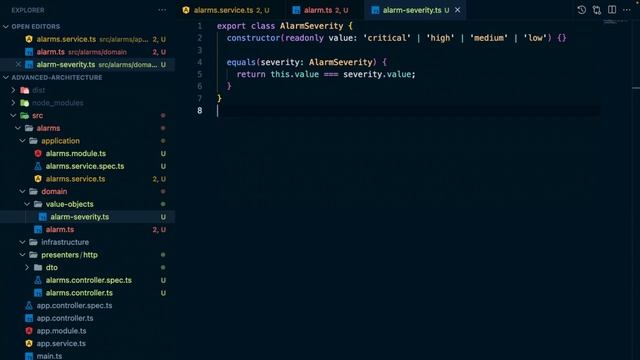Expand the node_modules folder
Viewport: 640px width, 360px height.
[13, 103]
